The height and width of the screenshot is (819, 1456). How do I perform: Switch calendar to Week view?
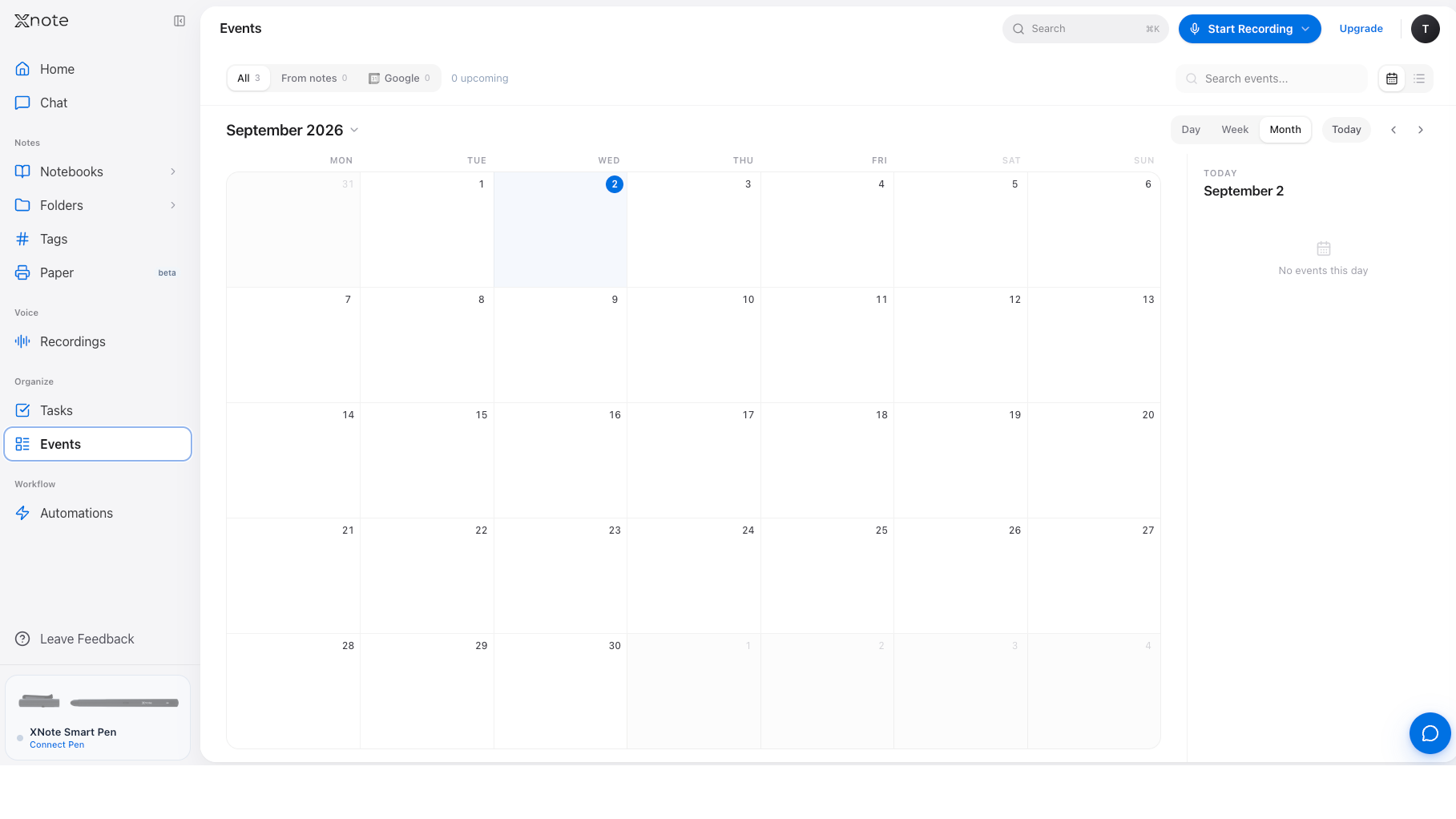pos(1235,130)
